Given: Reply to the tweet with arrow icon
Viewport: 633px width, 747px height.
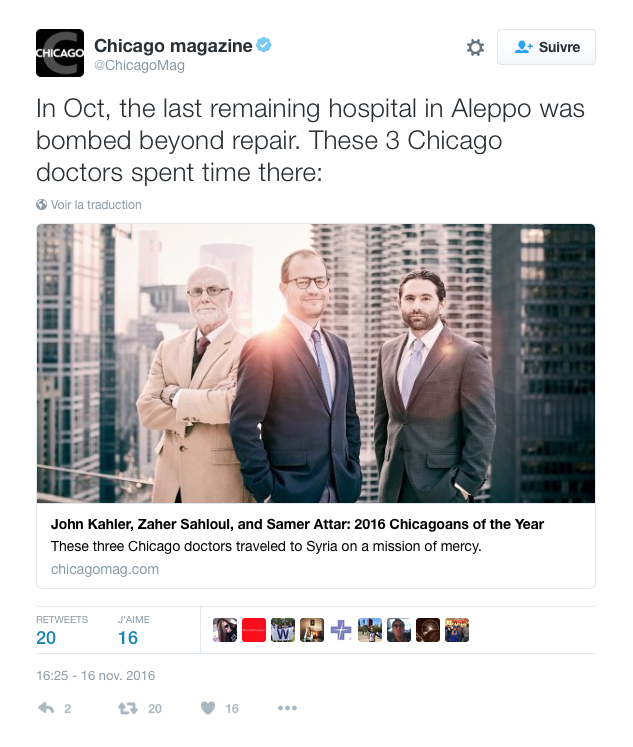Looking at the screenshot, I should (46, 708).
